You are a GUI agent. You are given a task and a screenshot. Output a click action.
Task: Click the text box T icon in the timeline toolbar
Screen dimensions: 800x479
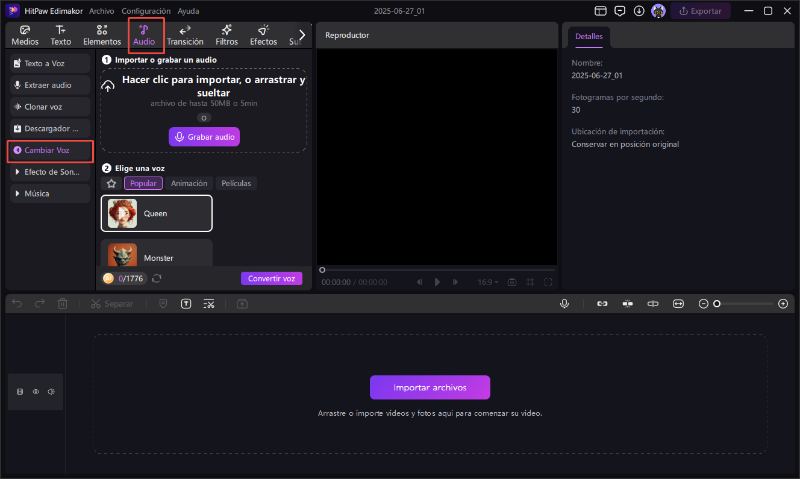tap(186, 304)
